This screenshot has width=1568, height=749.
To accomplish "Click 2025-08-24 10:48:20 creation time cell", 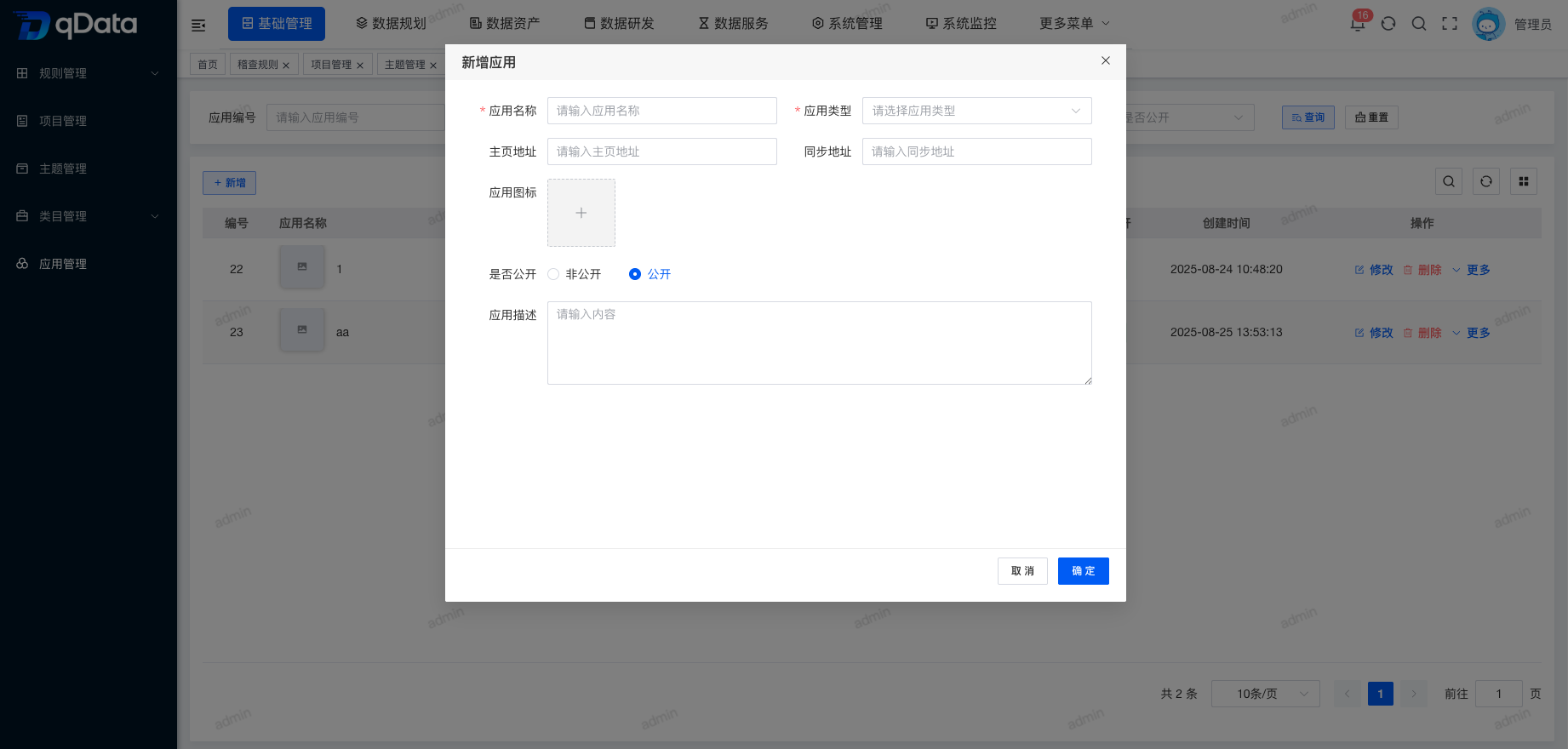I will [x=1227, y=269].
